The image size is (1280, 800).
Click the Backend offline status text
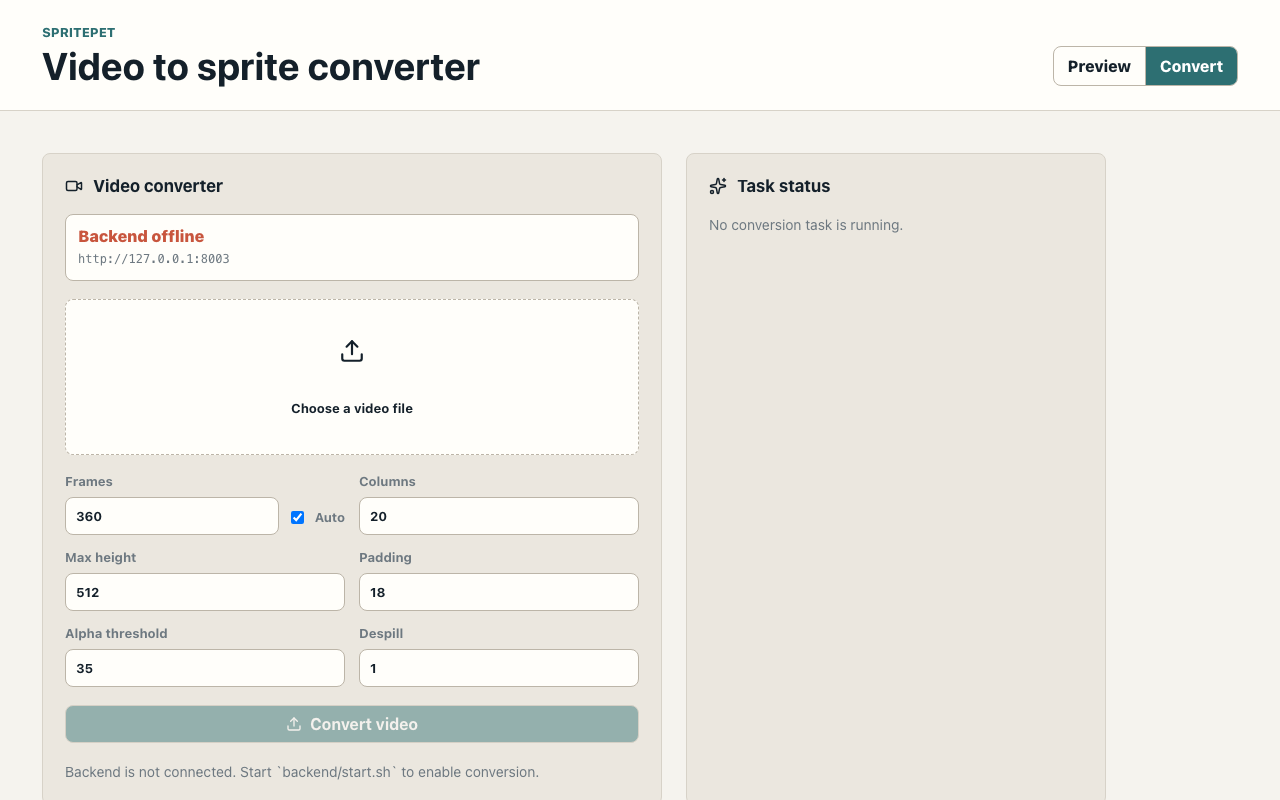[141, 236]
